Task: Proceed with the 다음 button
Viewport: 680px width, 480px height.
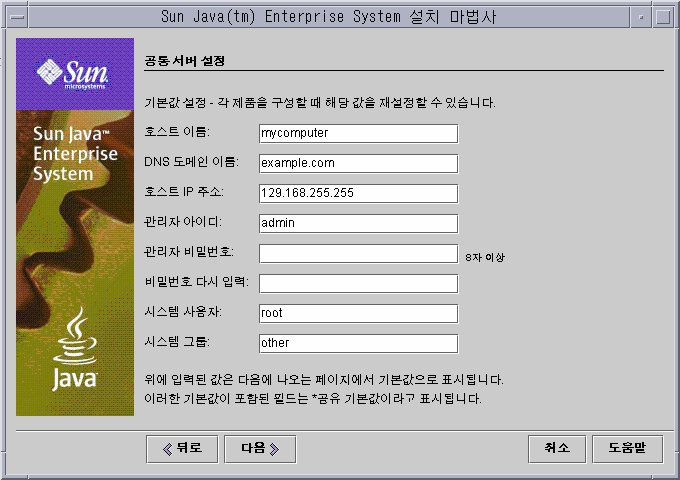Action: (x=260, y=449)
